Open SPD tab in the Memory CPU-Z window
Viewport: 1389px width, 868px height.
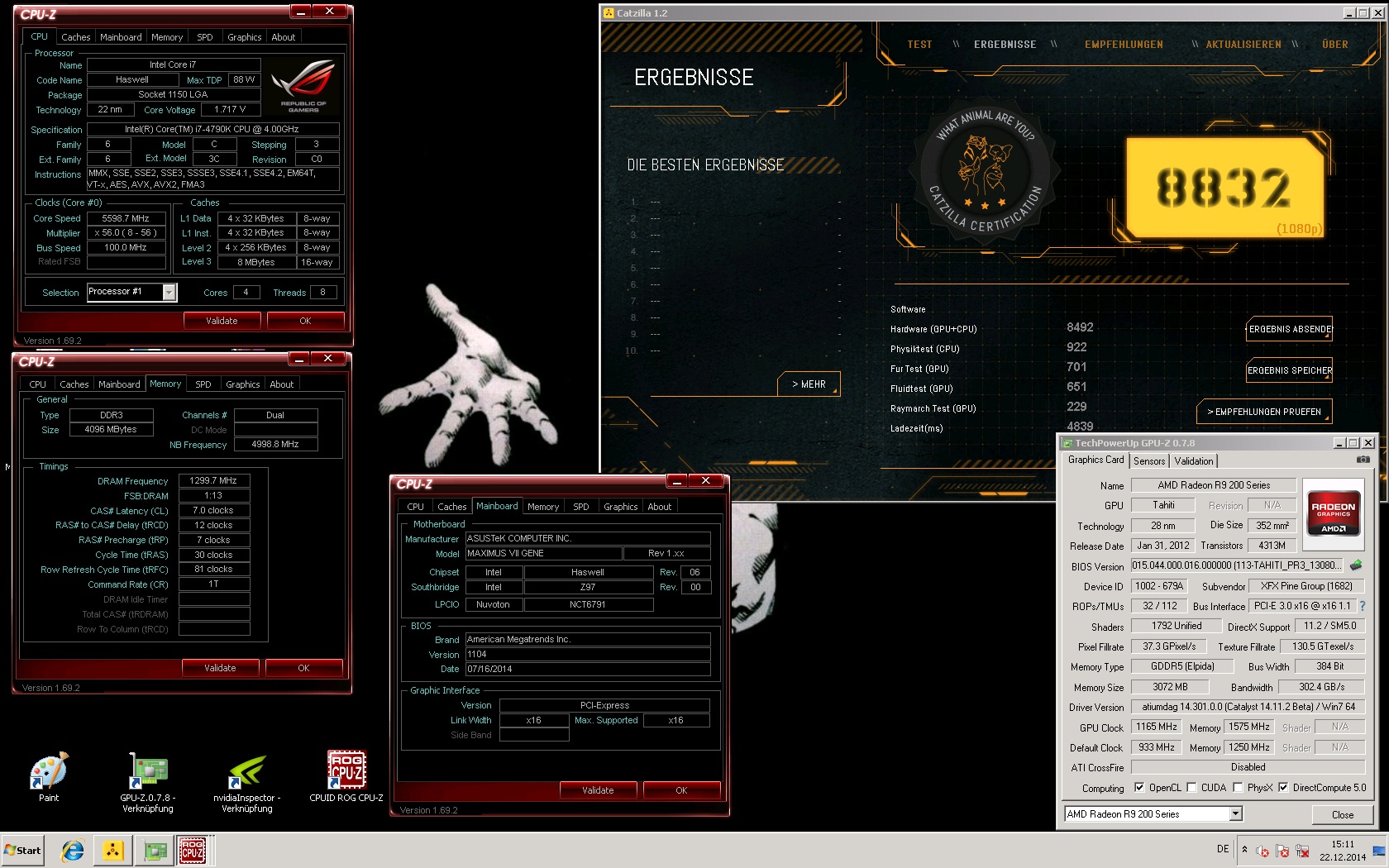[x=203, y=384]
